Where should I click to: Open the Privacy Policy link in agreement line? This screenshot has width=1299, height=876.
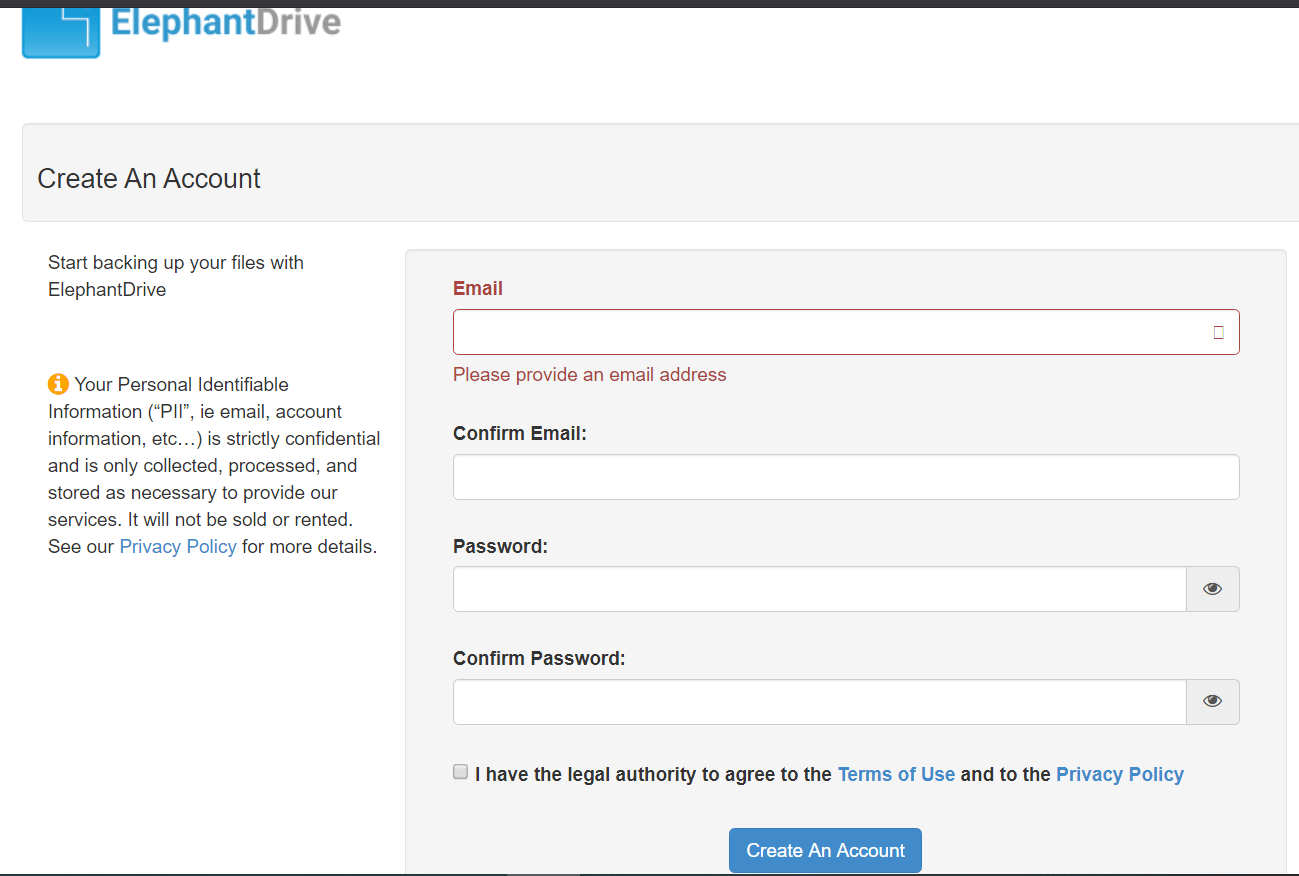click(1119, 774)
